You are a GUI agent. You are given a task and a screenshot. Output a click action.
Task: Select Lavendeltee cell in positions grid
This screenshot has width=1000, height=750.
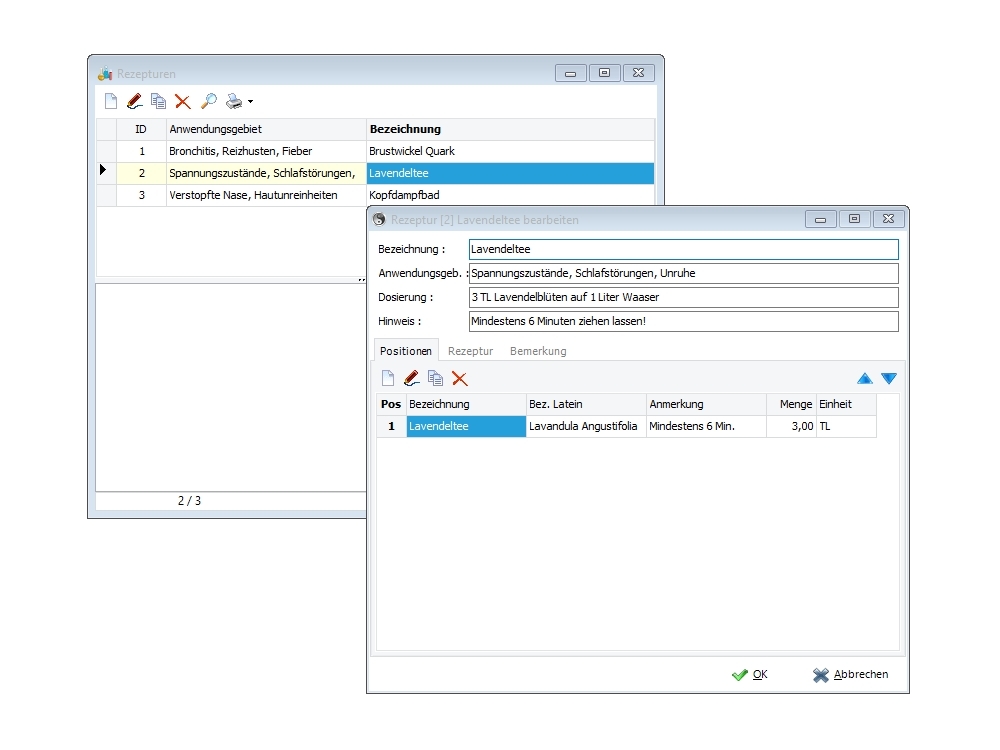point(466,427)
